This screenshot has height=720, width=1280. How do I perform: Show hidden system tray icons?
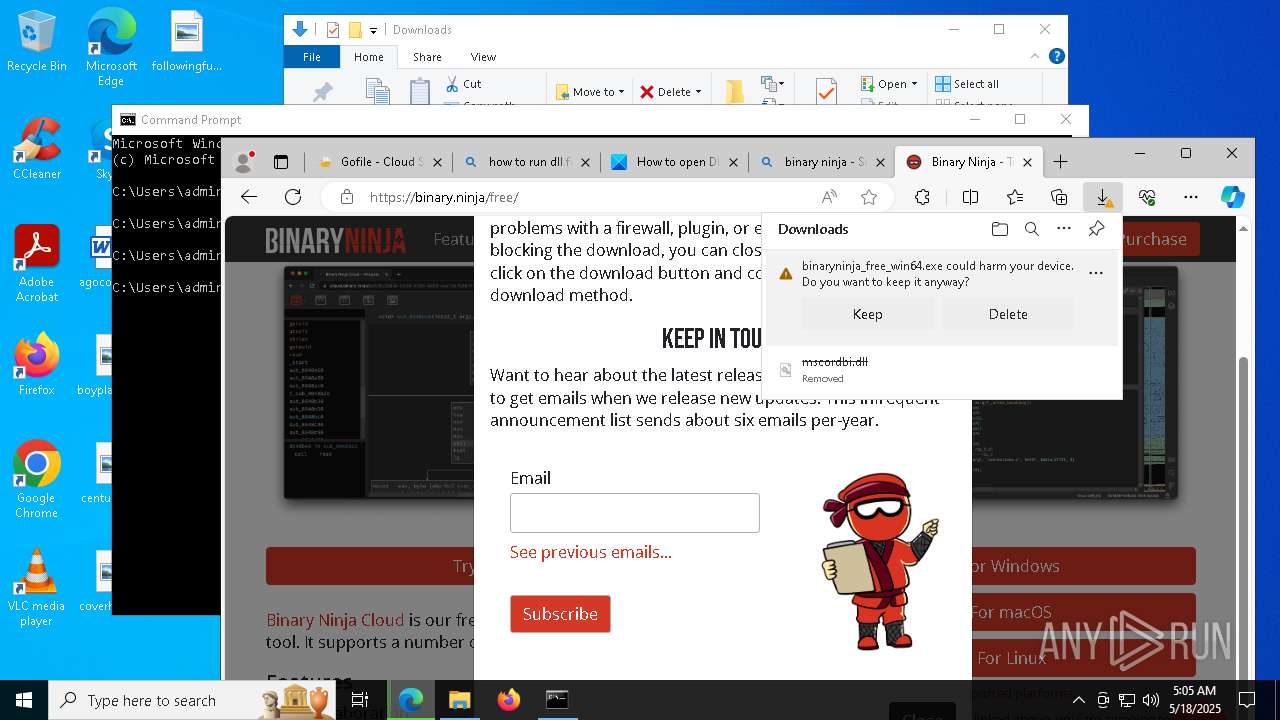point(1078,700)
